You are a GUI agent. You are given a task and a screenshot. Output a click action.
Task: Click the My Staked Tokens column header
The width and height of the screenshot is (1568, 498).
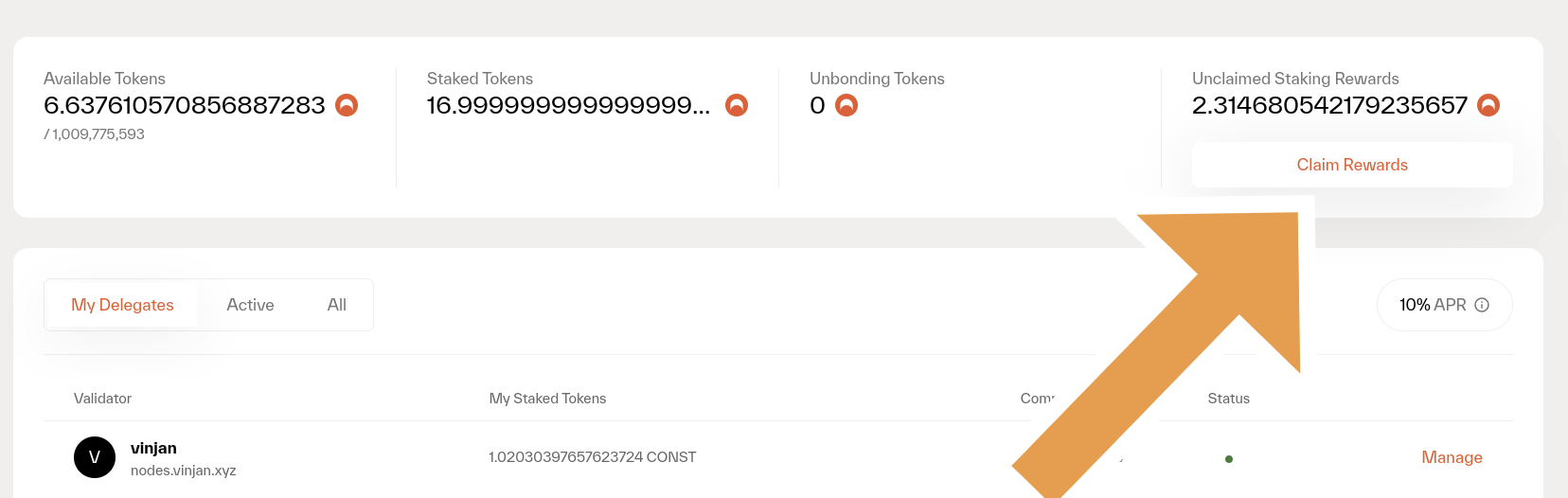(x=547, y=399)
